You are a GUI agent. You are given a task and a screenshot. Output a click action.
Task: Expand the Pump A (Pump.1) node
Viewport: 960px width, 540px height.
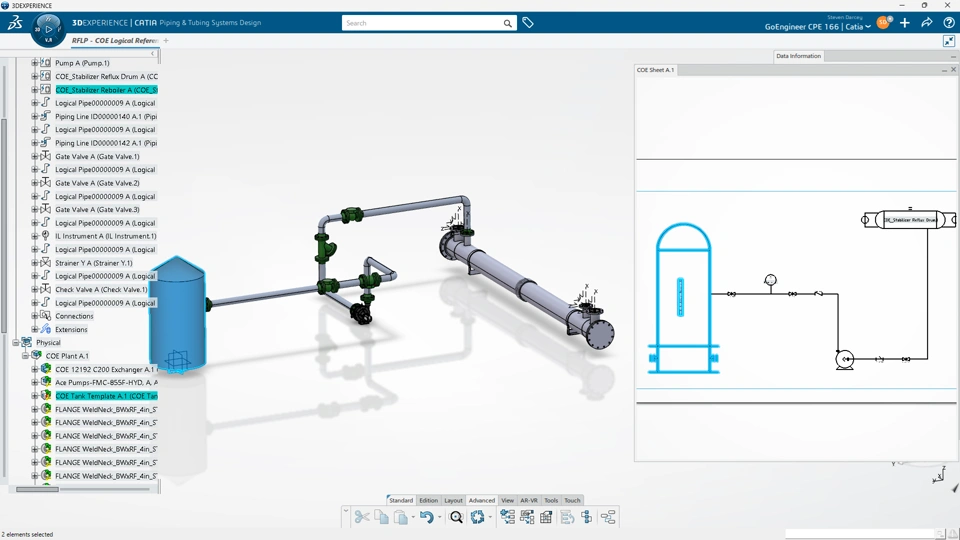(x=35, y=62)
